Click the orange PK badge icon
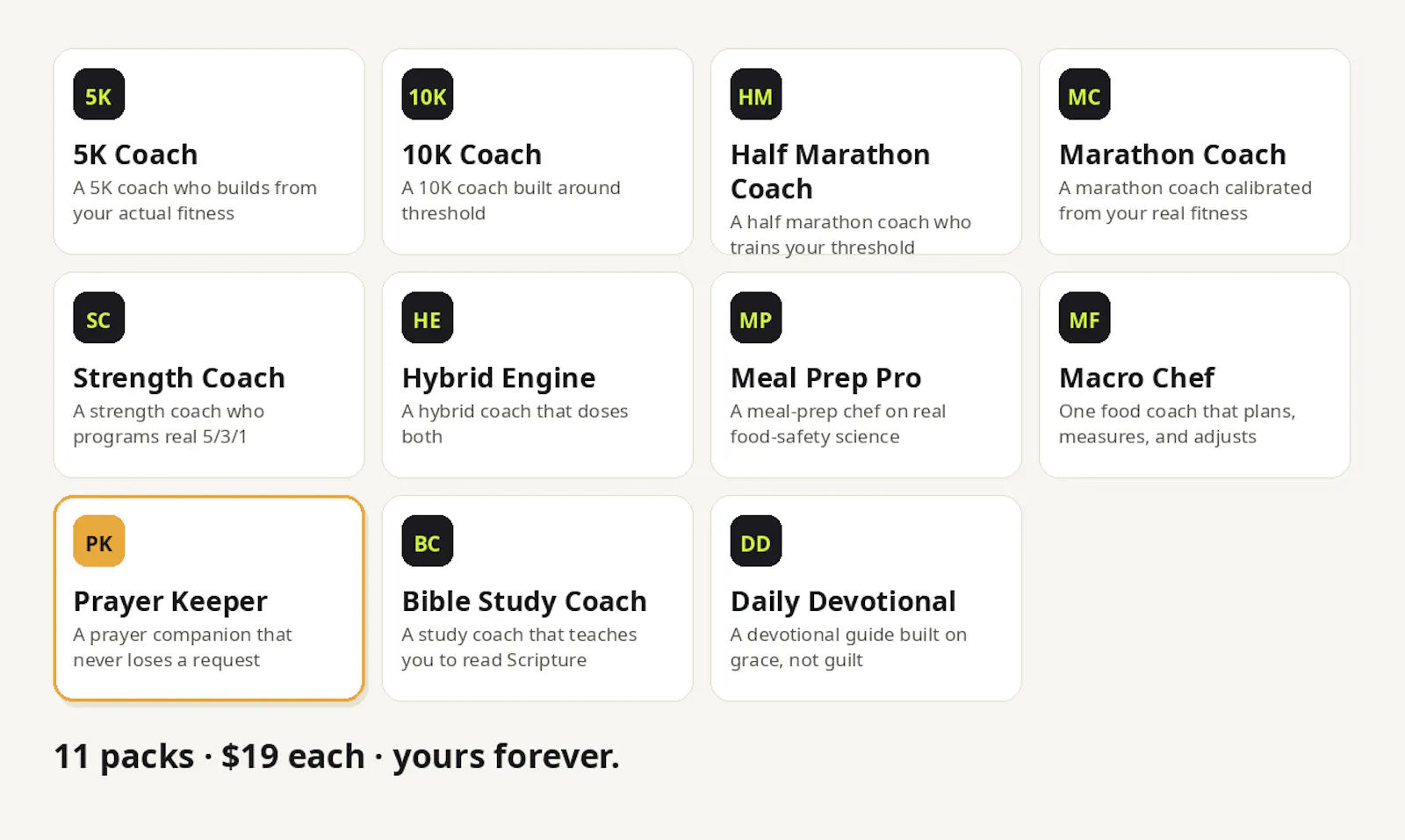Image resolution: width=1405 pixels, height=840 pixels. [x=98, y=541]
